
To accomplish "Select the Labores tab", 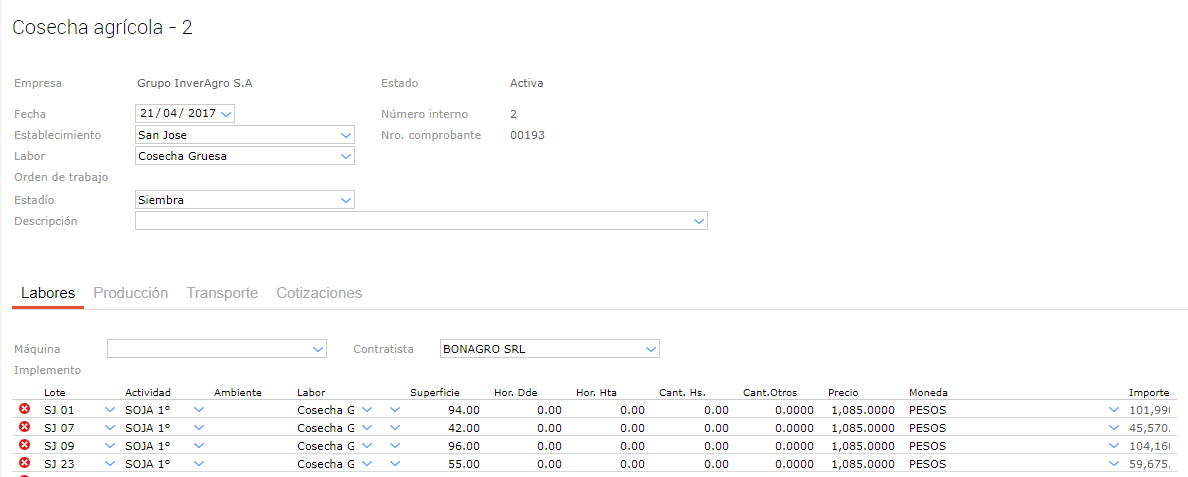I will point(48,293).
